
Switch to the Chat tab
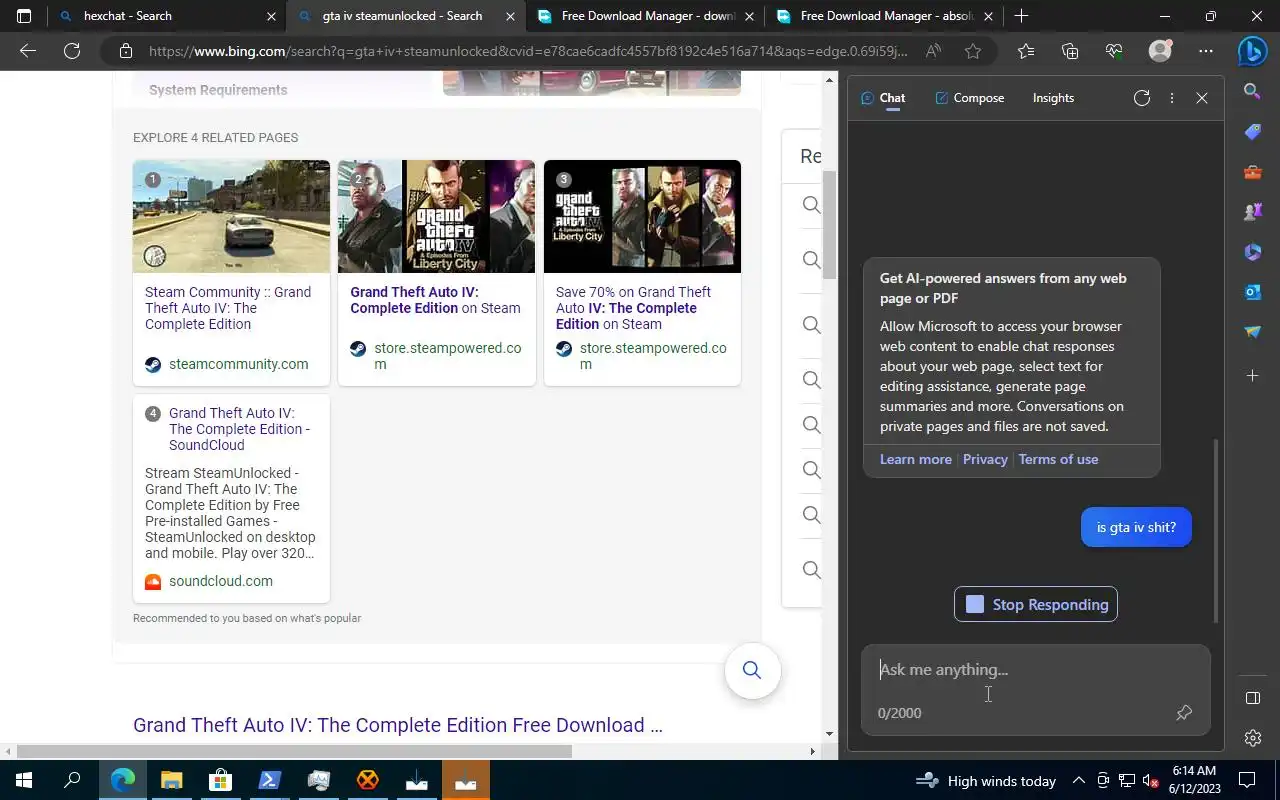pyautogui.click(x=883, y=98)
